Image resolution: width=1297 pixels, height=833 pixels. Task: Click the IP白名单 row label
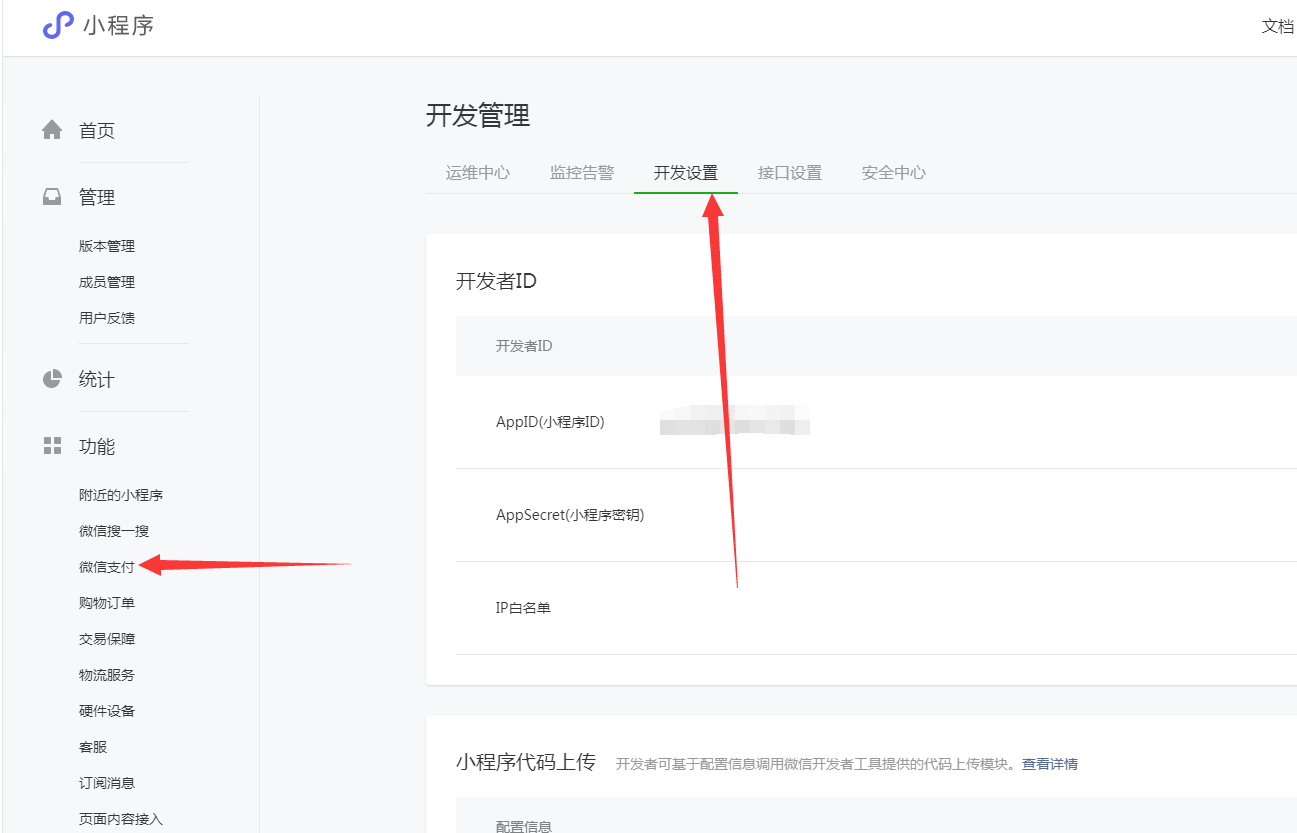click(x=523, y=608)
